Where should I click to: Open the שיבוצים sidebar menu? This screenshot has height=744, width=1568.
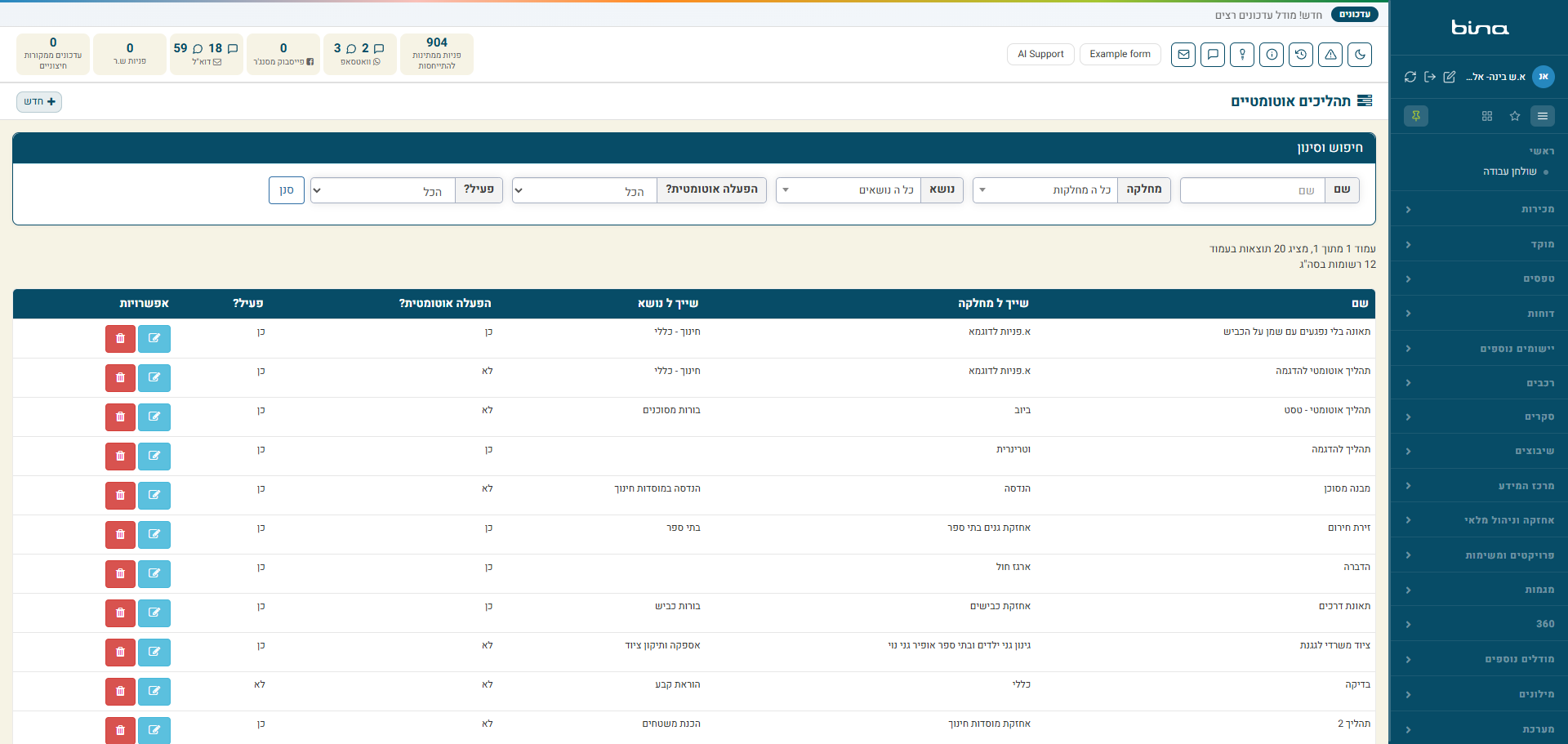[1479, 451]
